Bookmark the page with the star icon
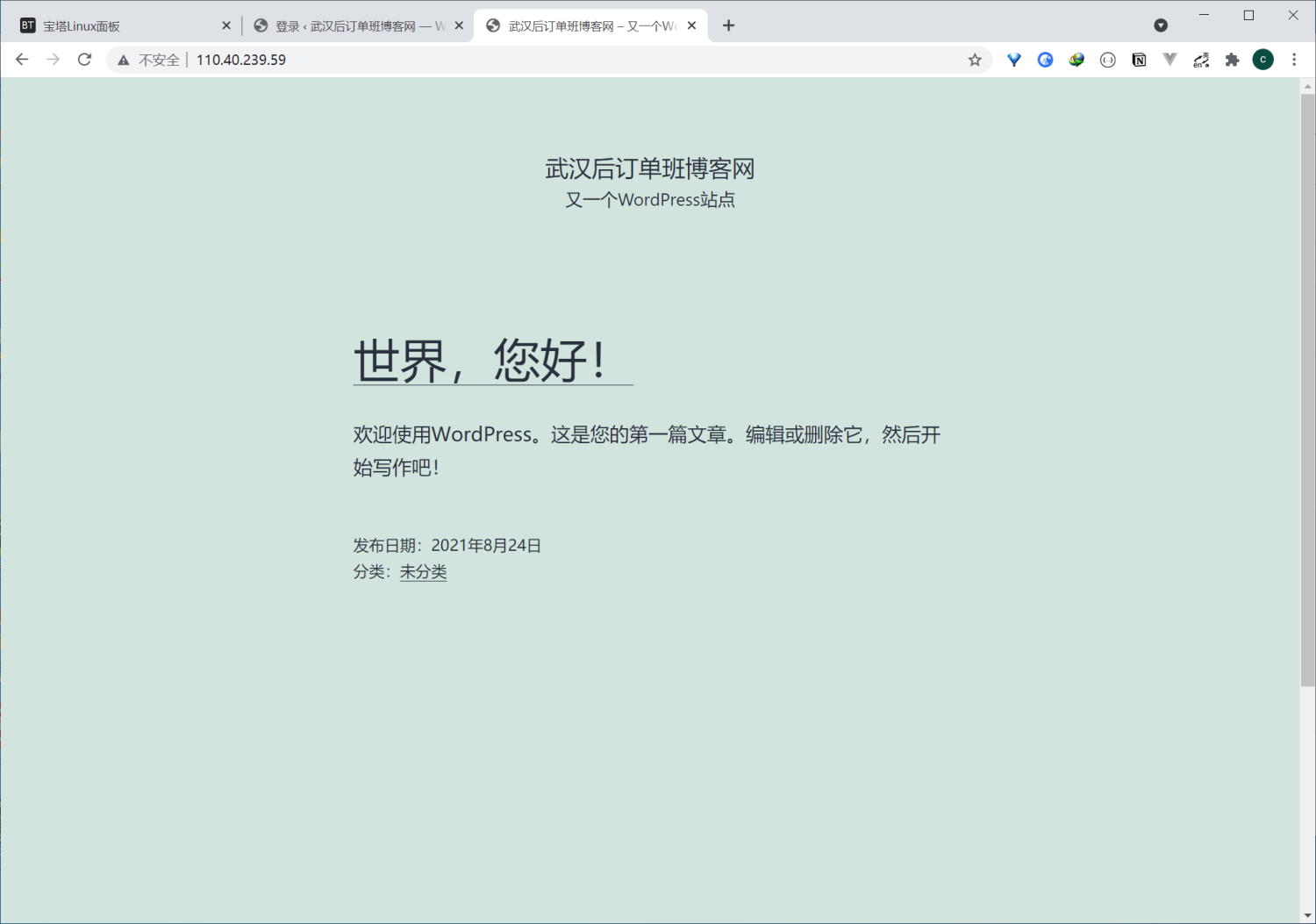The width and height of the screenshot is (1316, 924). coord(975,60)
